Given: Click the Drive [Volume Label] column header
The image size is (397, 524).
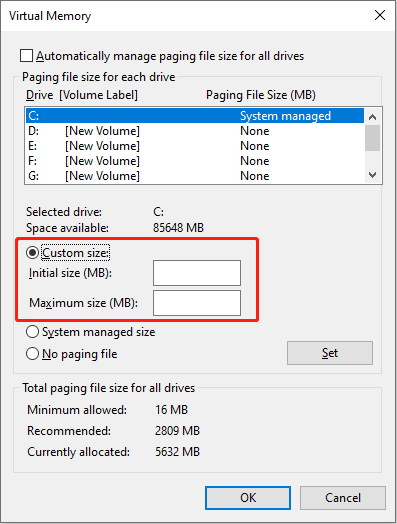Looking at the screenshot, I should coord(82,95).
